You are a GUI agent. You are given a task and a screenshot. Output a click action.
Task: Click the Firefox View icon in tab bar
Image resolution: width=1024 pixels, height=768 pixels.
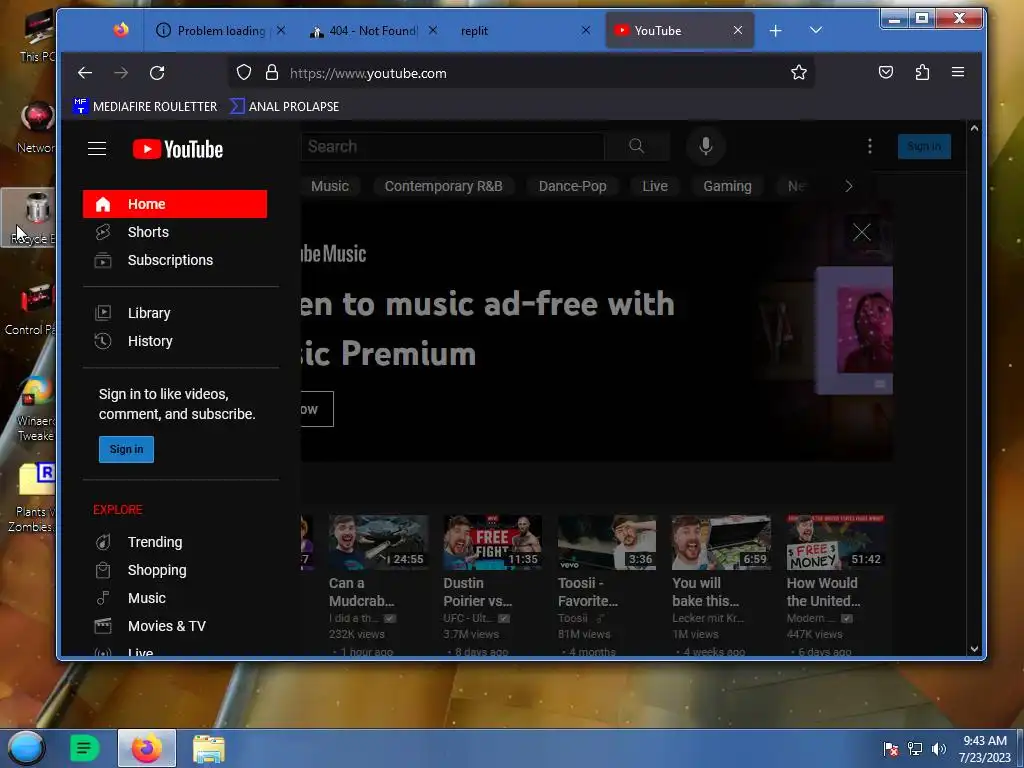[121, 30]
